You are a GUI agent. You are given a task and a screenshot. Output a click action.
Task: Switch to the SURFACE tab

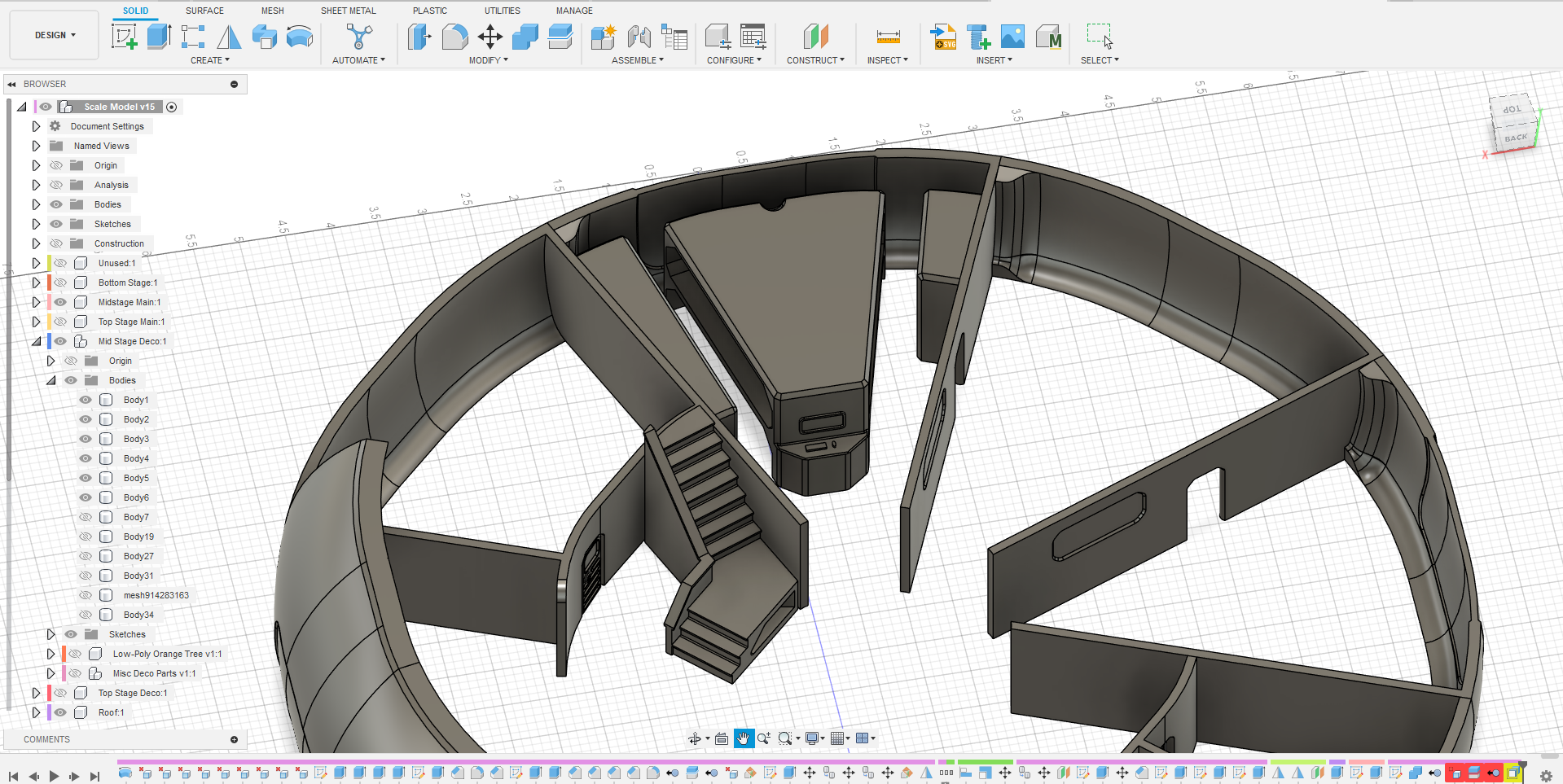[204, 11]
